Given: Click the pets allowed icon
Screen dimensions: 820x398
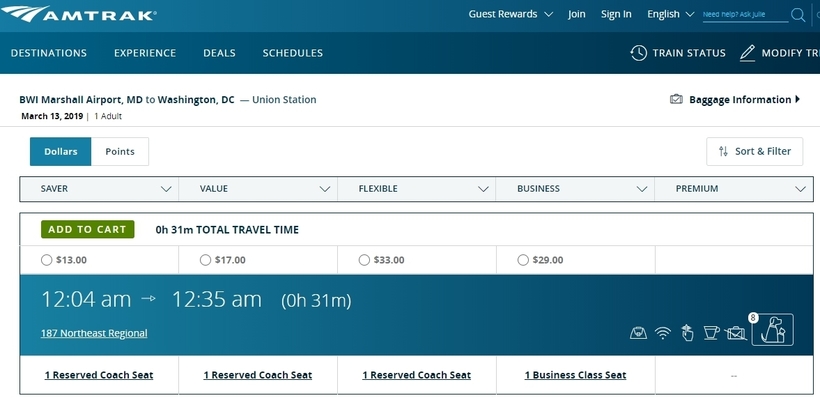Looking at the screenshot, I should [x=772, y=329].
